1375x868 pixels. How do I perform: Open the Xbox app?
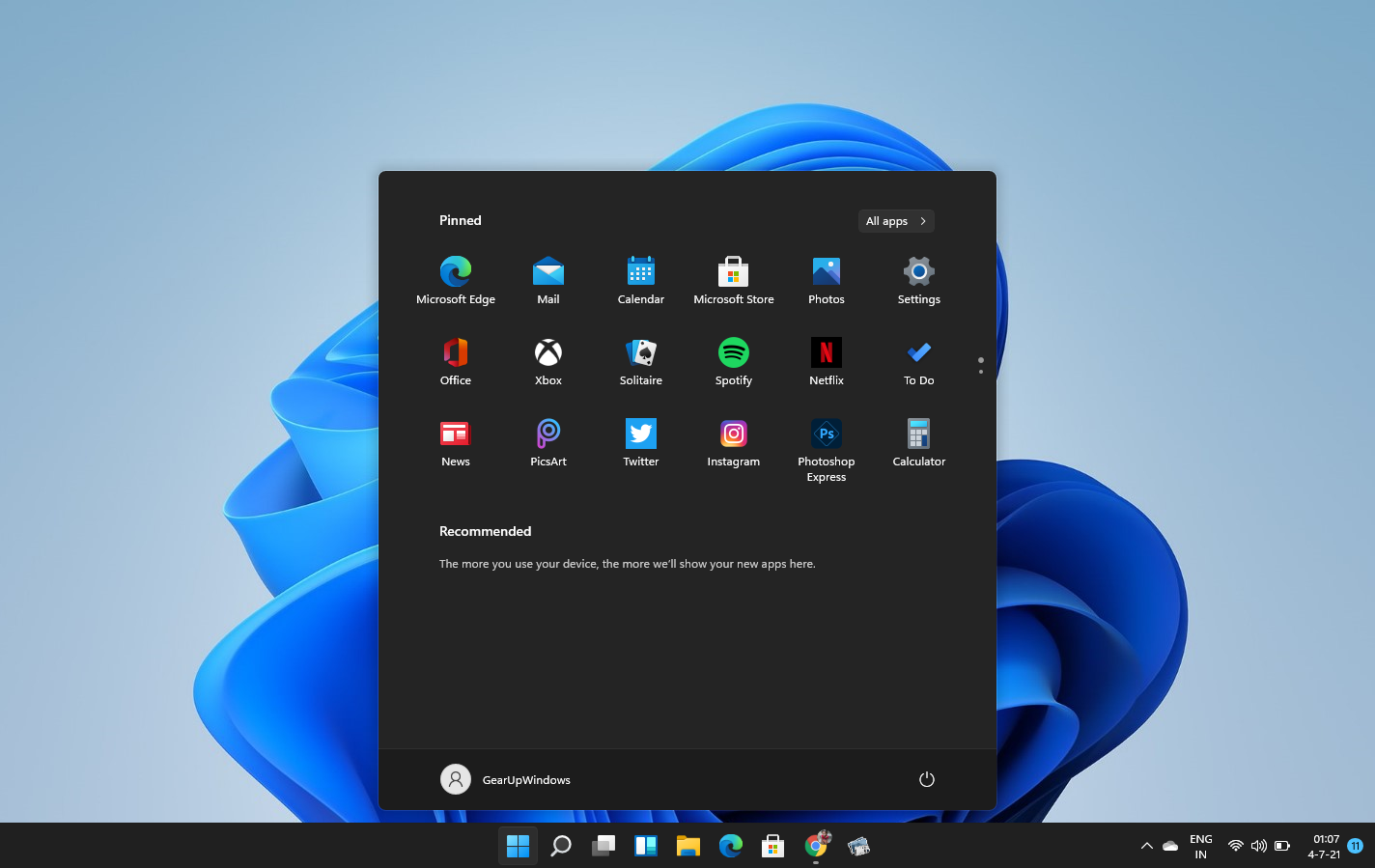tap(548, 362)
